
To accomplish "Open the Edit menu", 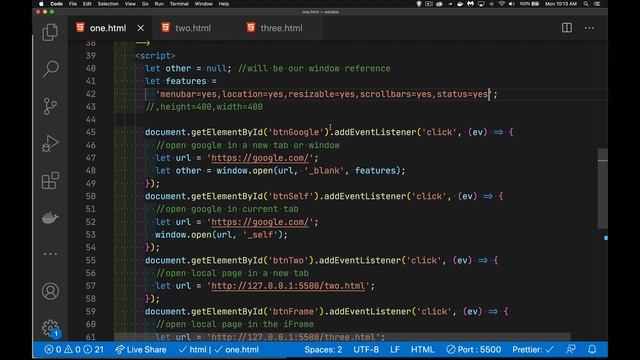I will coord(87,4).
